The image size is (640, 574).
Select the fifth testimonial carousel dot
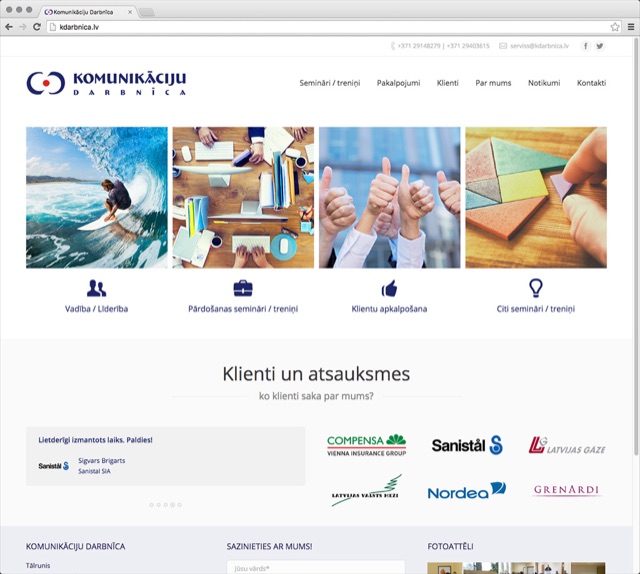[179, 505]
